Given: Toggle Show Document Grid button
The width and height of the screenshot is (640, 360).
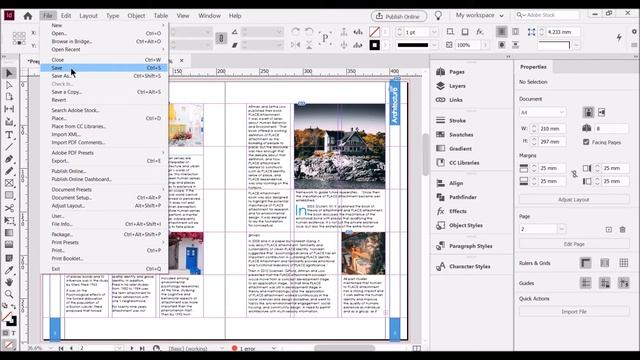Looking at the screenshot, I should click(x=624, y=263).
